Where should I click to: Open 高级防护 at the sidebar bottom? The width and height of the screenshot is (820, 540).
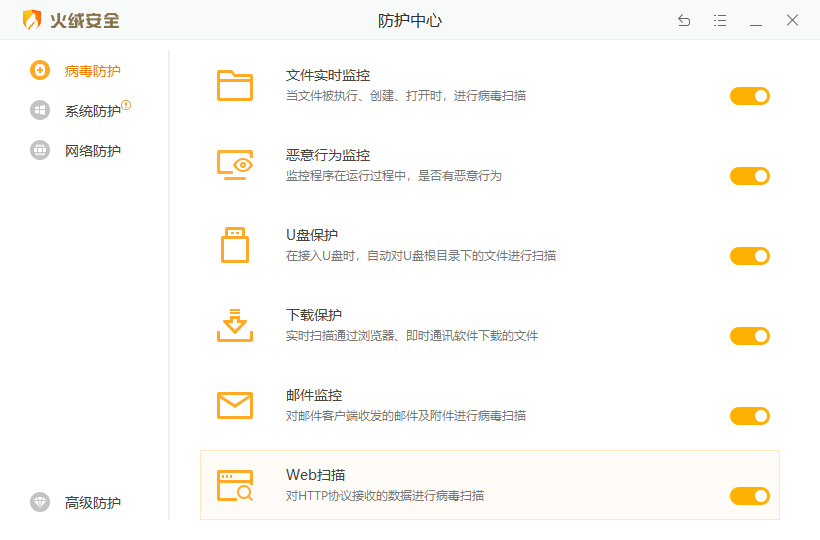[x=92, y=503]
